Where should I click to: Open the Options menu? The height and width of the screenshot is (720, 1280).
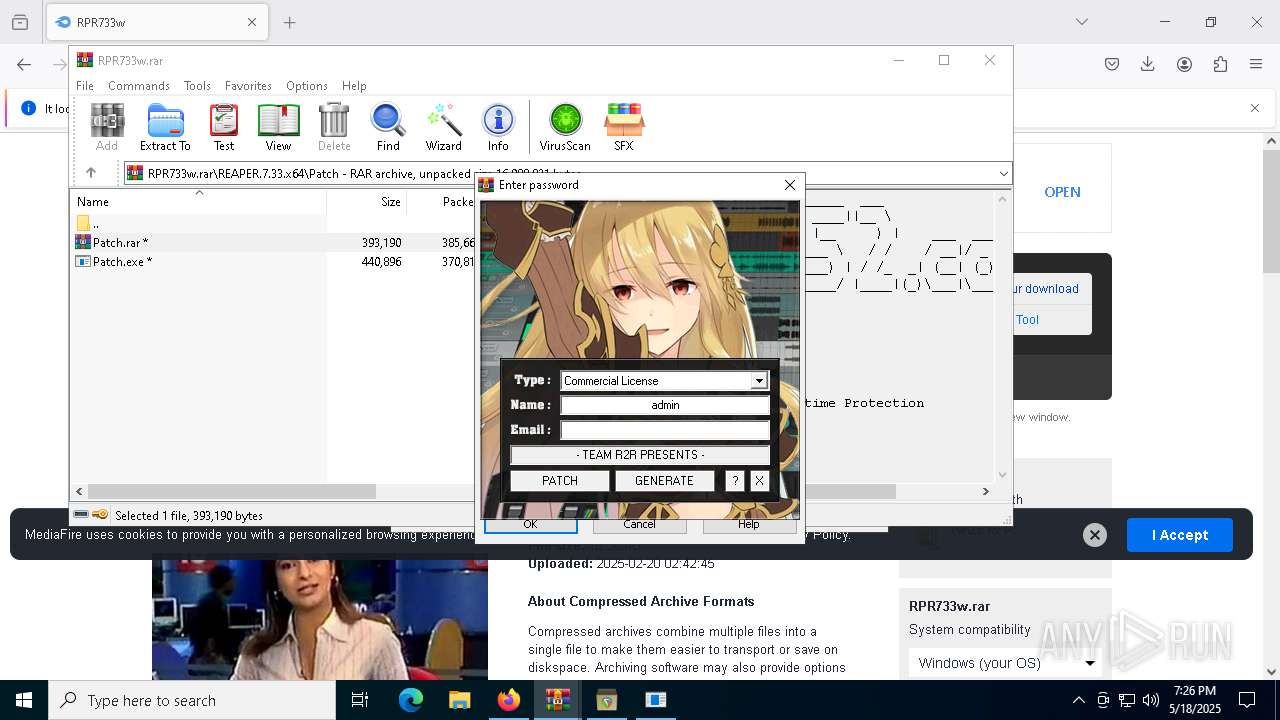tap(307, 86)
